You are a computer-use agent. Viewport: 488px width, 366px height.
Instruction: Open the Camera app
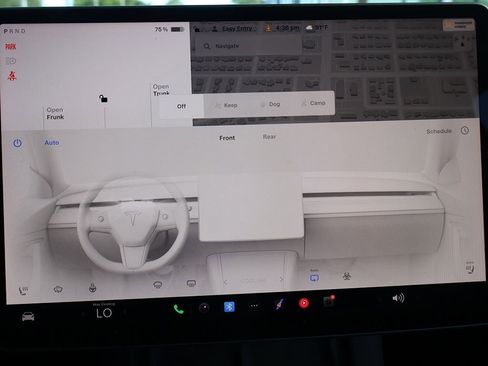pyautogui.click(x=204, y=307)
